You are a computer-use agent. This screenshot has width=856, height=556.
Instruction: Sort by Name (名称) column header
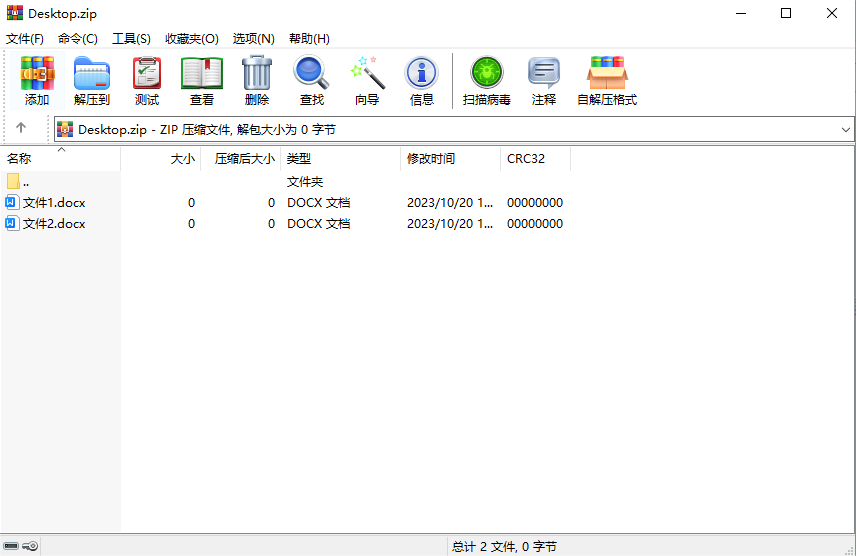(60, 159)
